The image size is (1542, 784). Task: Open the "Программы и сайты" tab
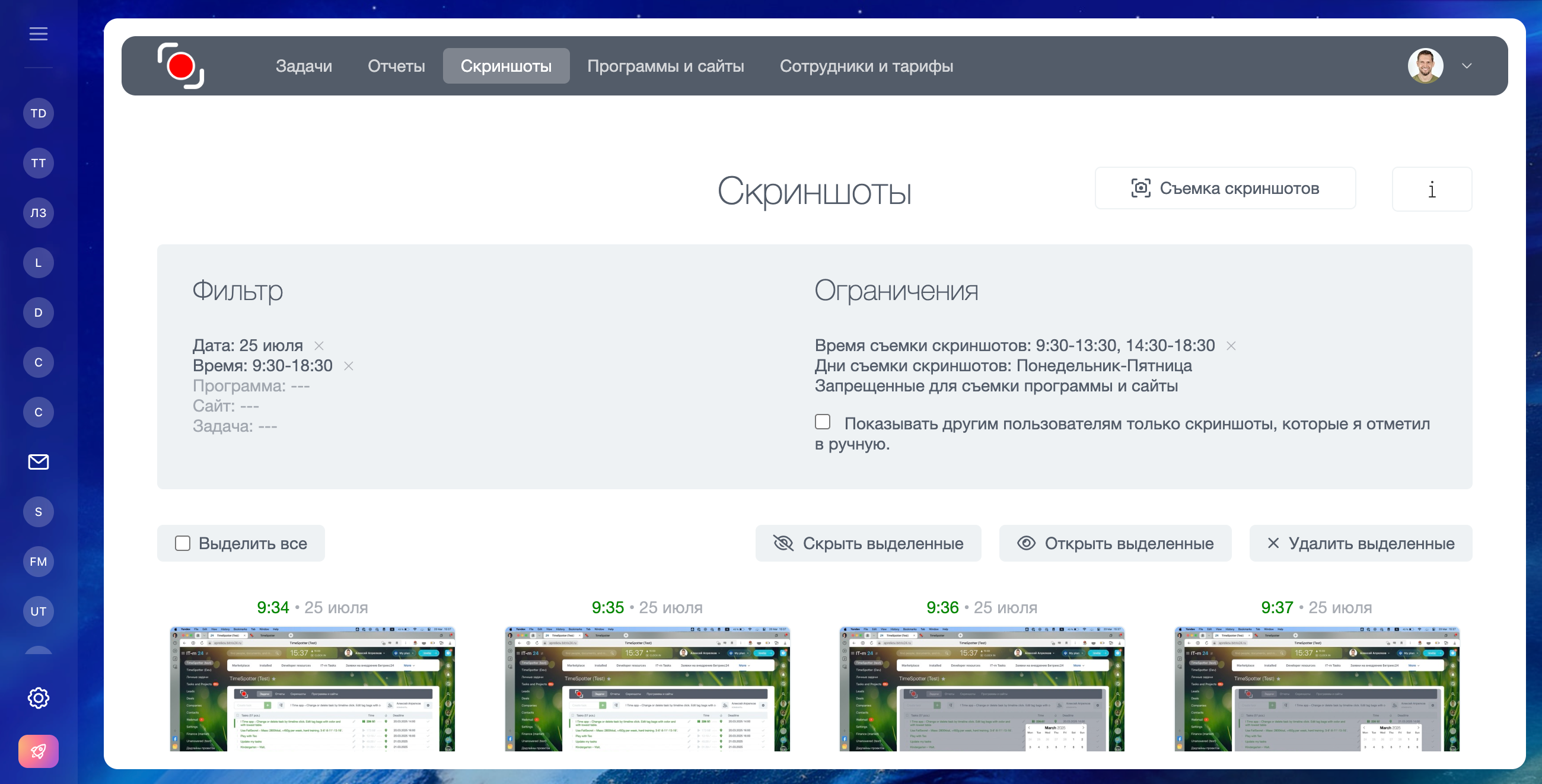[x=665, y=66]
